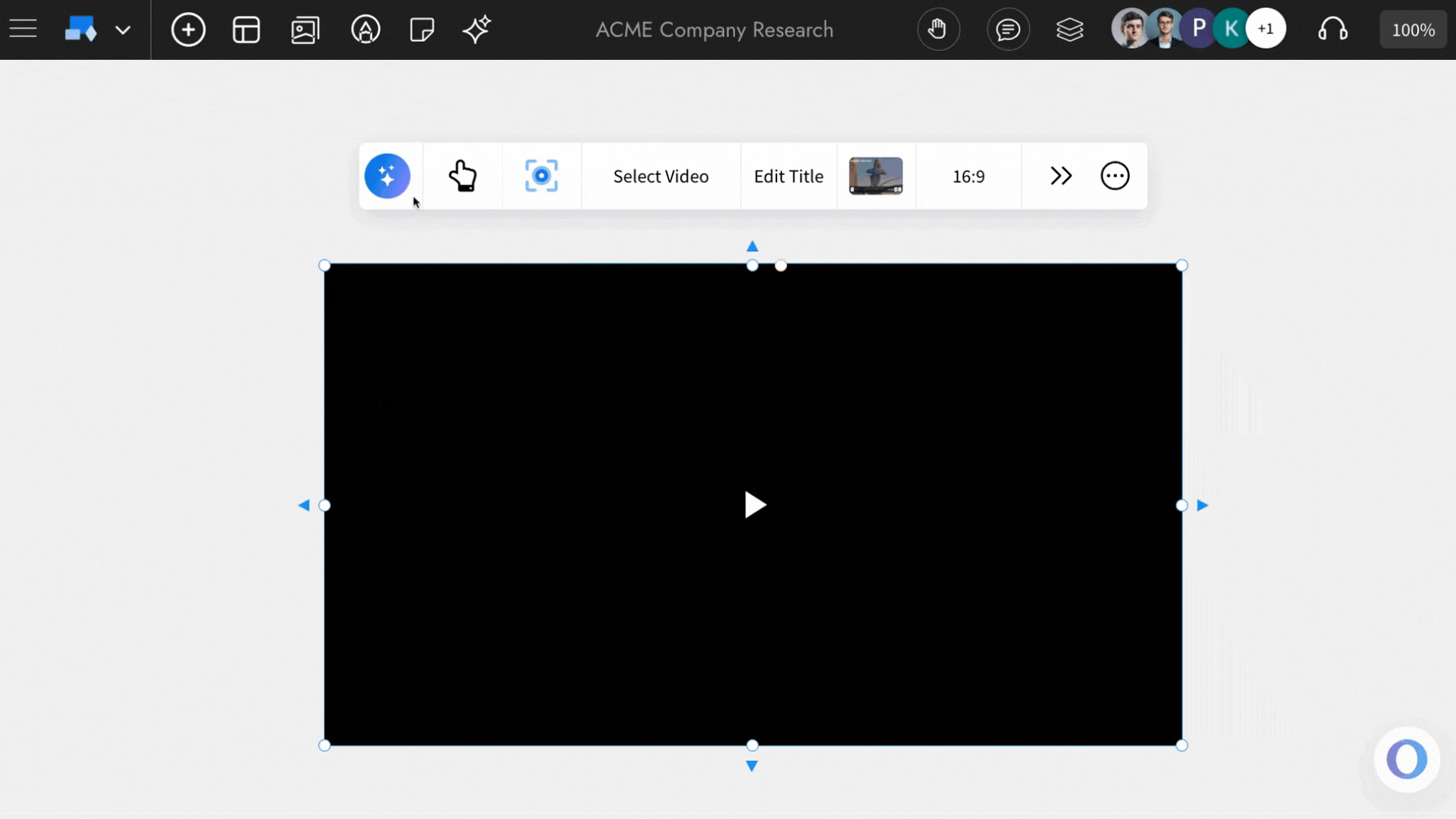The image size is (1456, 819).
Task: Open the comments panel
Action: coord(1008,29)
